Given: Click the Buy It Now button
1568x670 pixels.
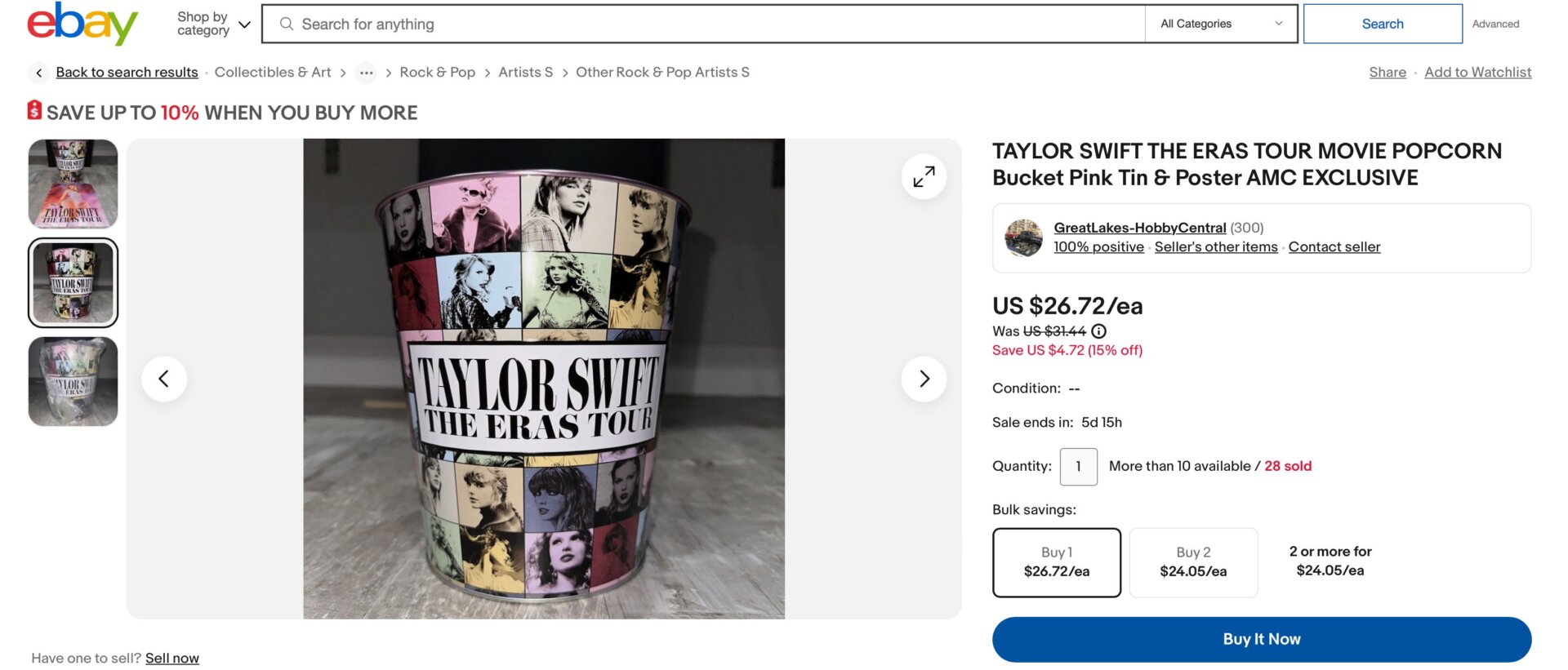Looking at the screenshot, I should click(x=1261, y=639).
